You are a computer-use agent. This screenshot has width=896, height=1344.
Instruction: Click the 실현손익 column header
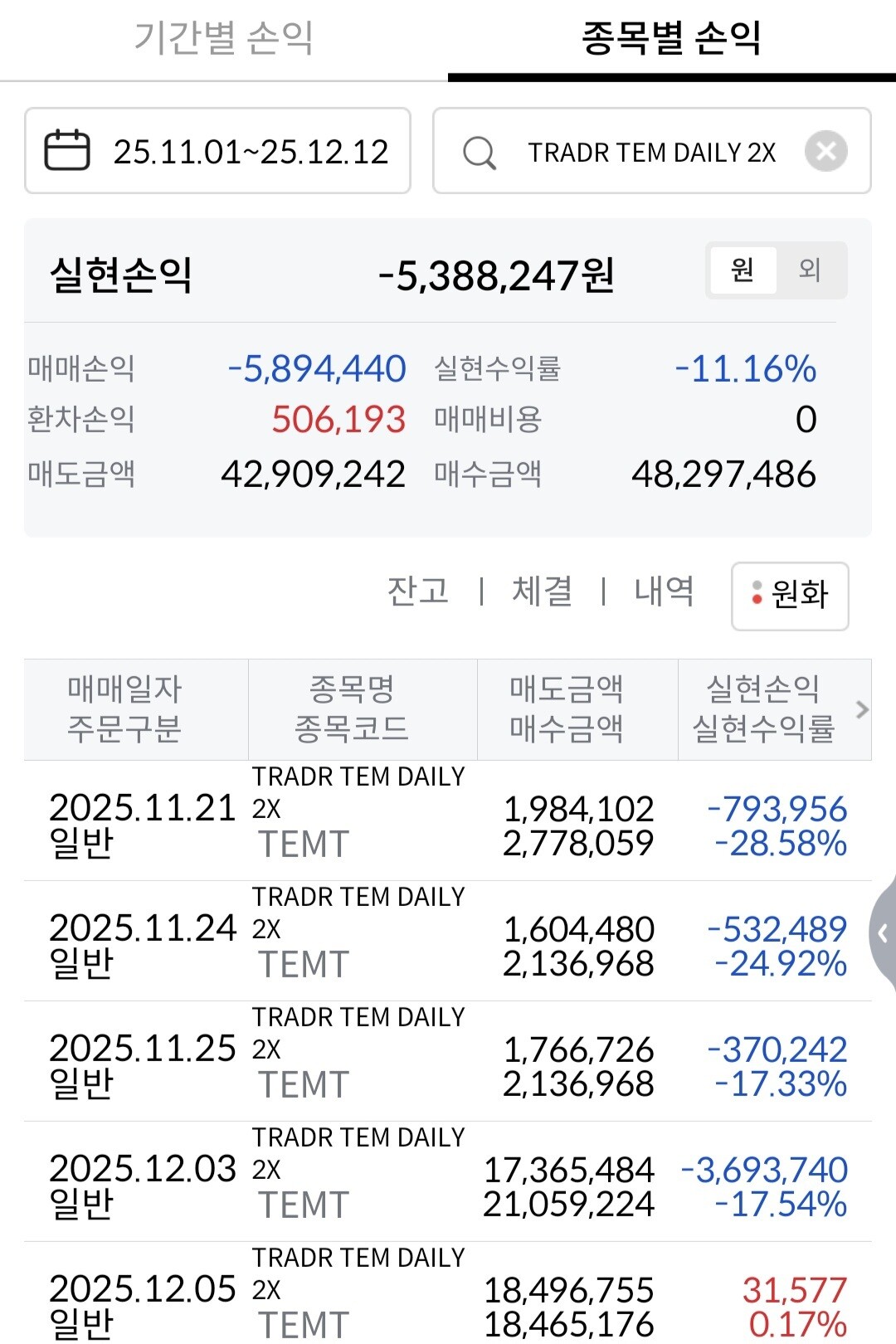[x=763, y=709]
